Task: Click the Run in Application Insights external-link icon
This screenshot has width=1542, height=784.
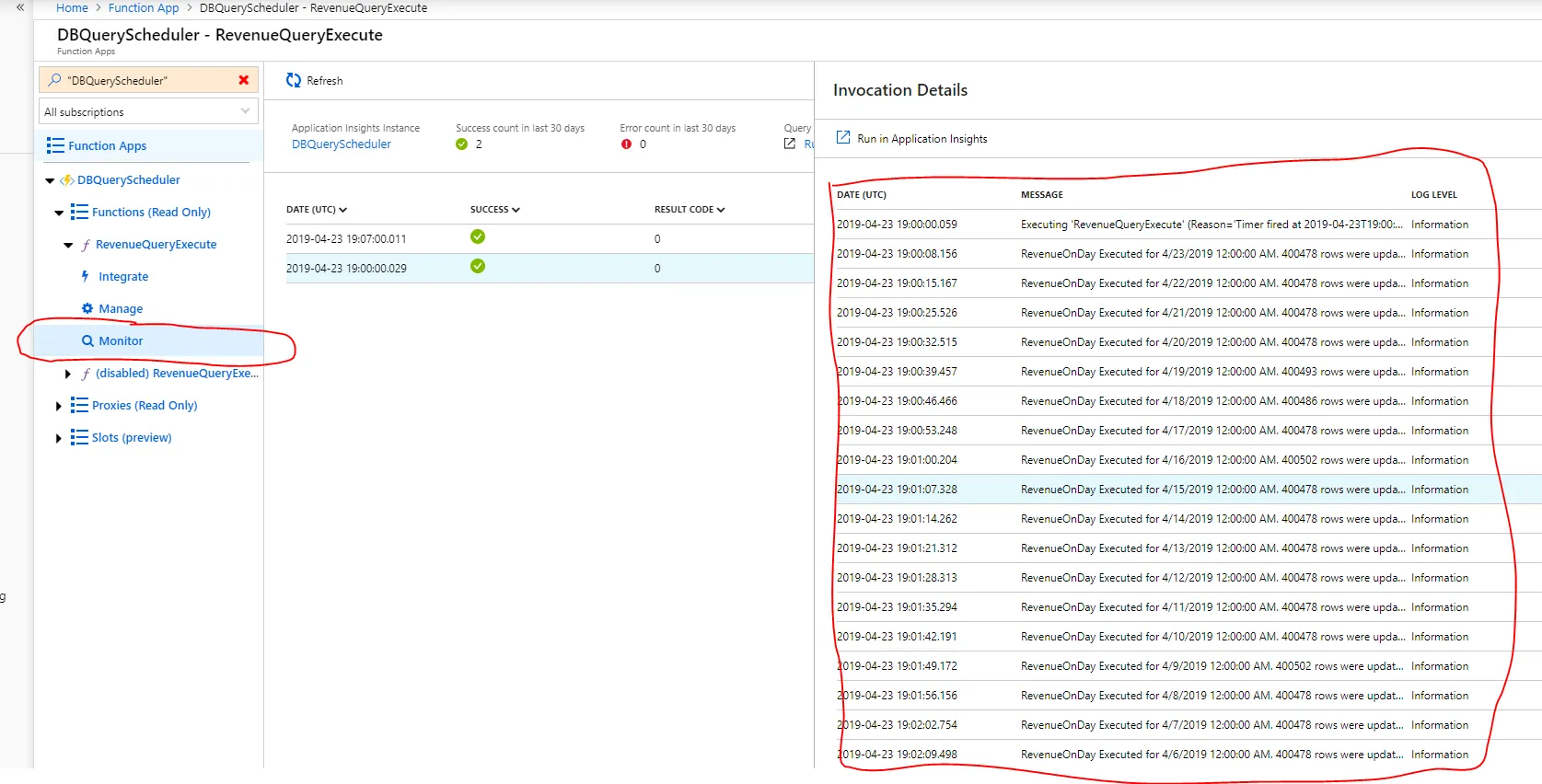Action: coord(843,137)
